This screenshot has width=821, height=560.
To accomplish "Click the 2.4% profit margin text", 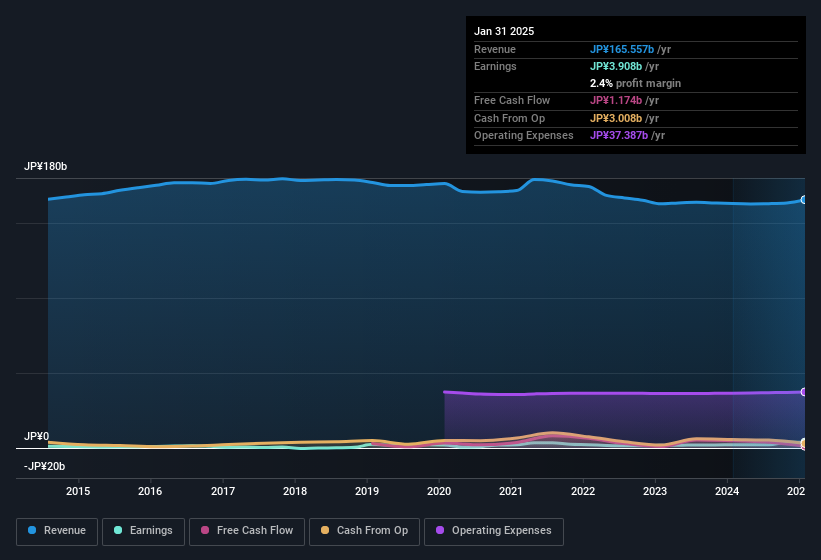I will tap(635, 83).
